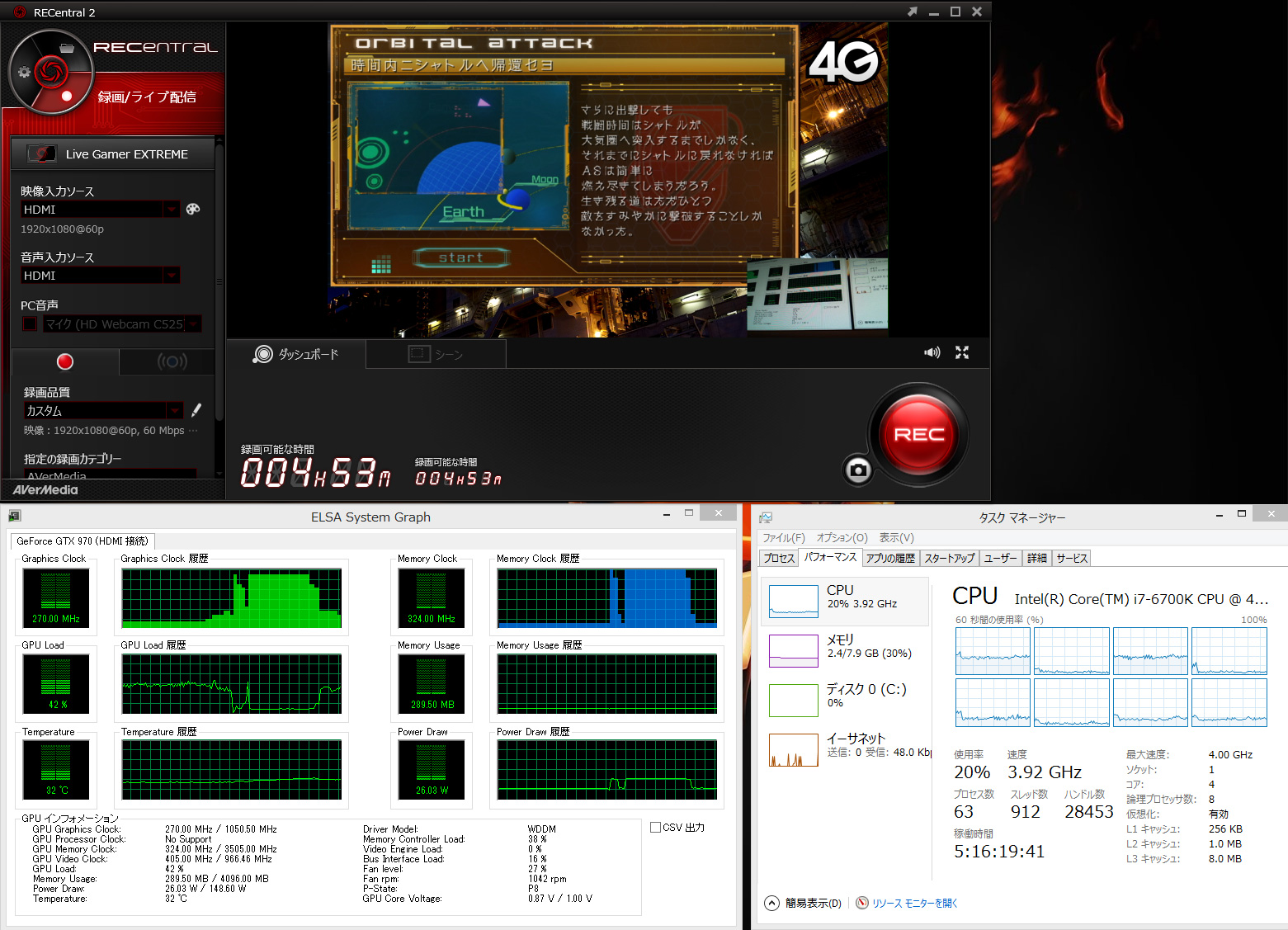
Task: Switch to the ユーザー tab
Action: (1001, 559)
